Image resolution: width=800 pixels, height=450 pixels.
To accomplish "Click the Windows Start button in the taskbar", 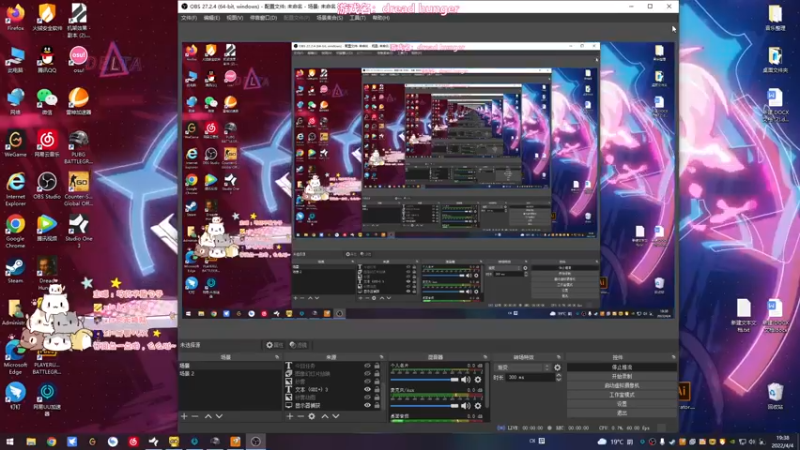I will (10, 442).
